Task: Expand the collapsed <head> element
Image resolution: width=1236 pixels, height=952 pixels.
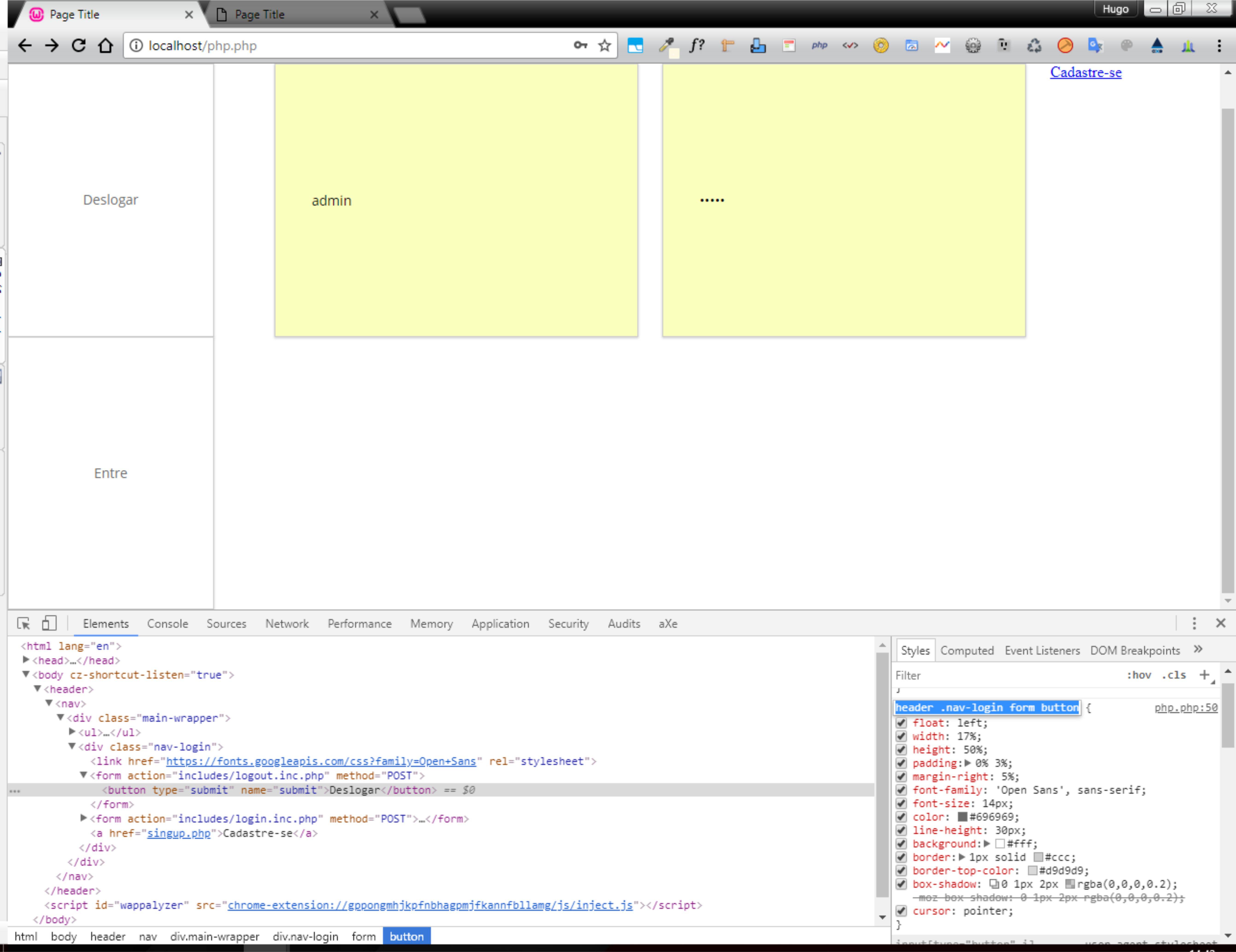Action: click(26, 660)
